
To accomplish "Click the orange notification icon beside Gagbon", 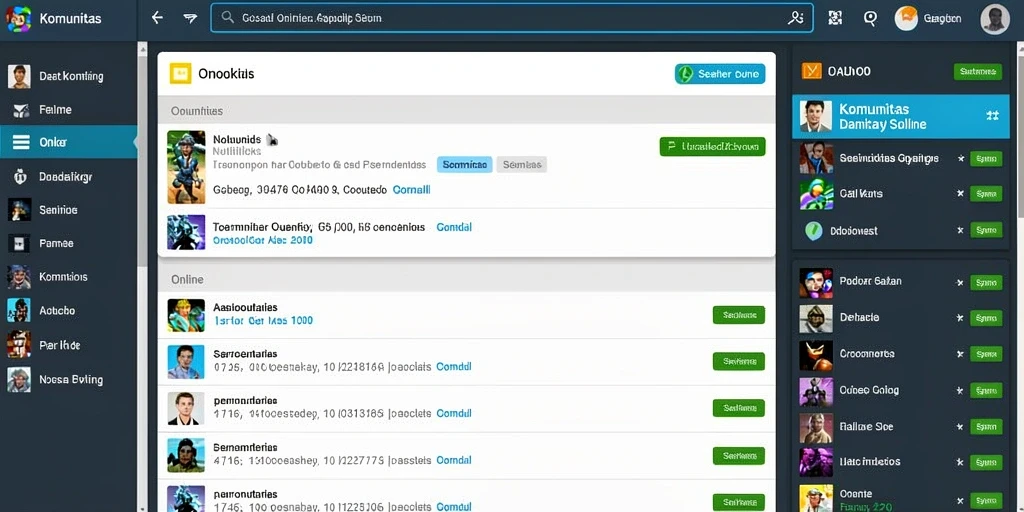I will click(906, 19).
